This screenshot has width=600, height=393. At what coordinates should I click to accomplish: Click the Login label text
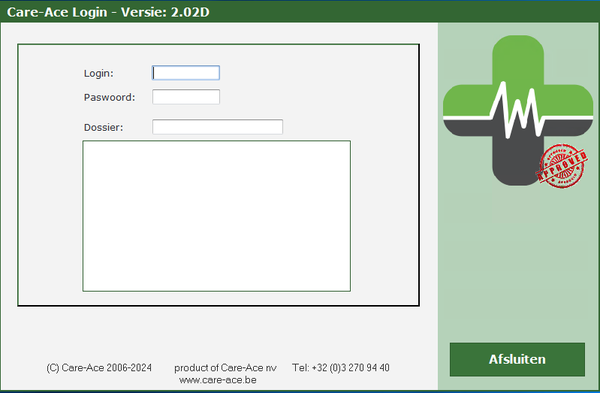pos(99,73)
